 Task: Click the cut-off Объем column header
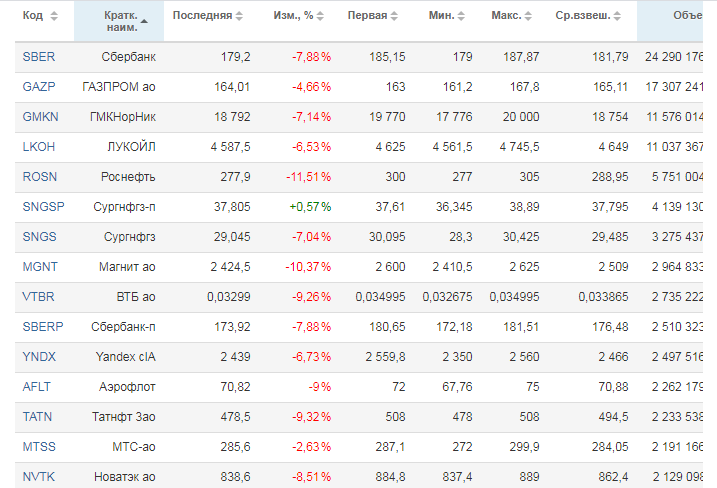point(670,21)
